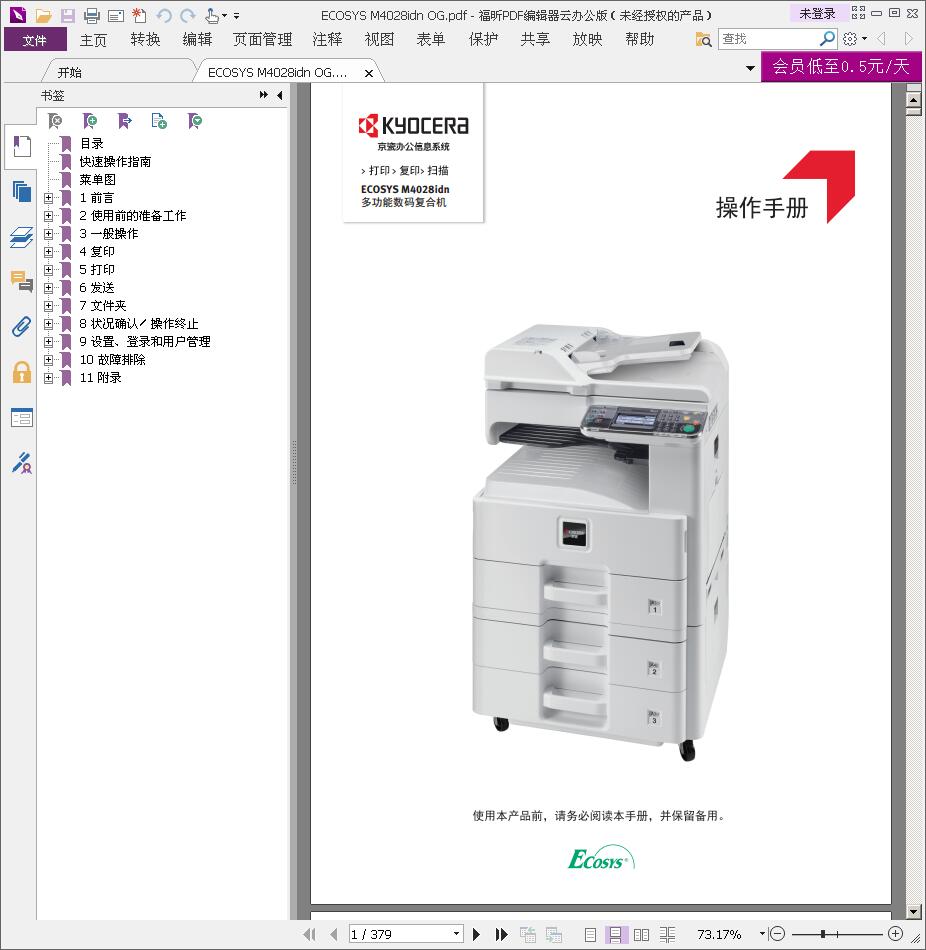The width and height of the screenshot is (926, 950).
Task: Expand the '11 附录' bookmark
Action: click(48, 377)
